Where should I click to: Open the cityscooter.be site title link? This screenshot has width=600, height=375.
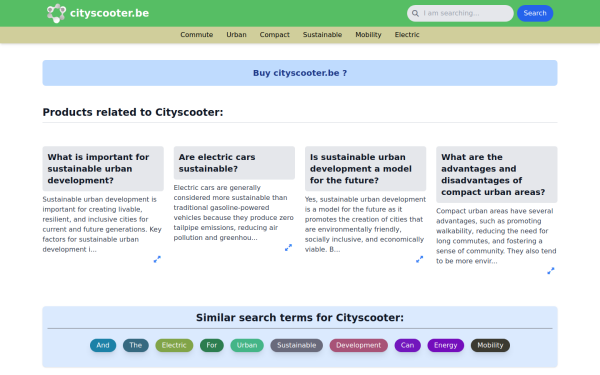click(x=109, y=13)
